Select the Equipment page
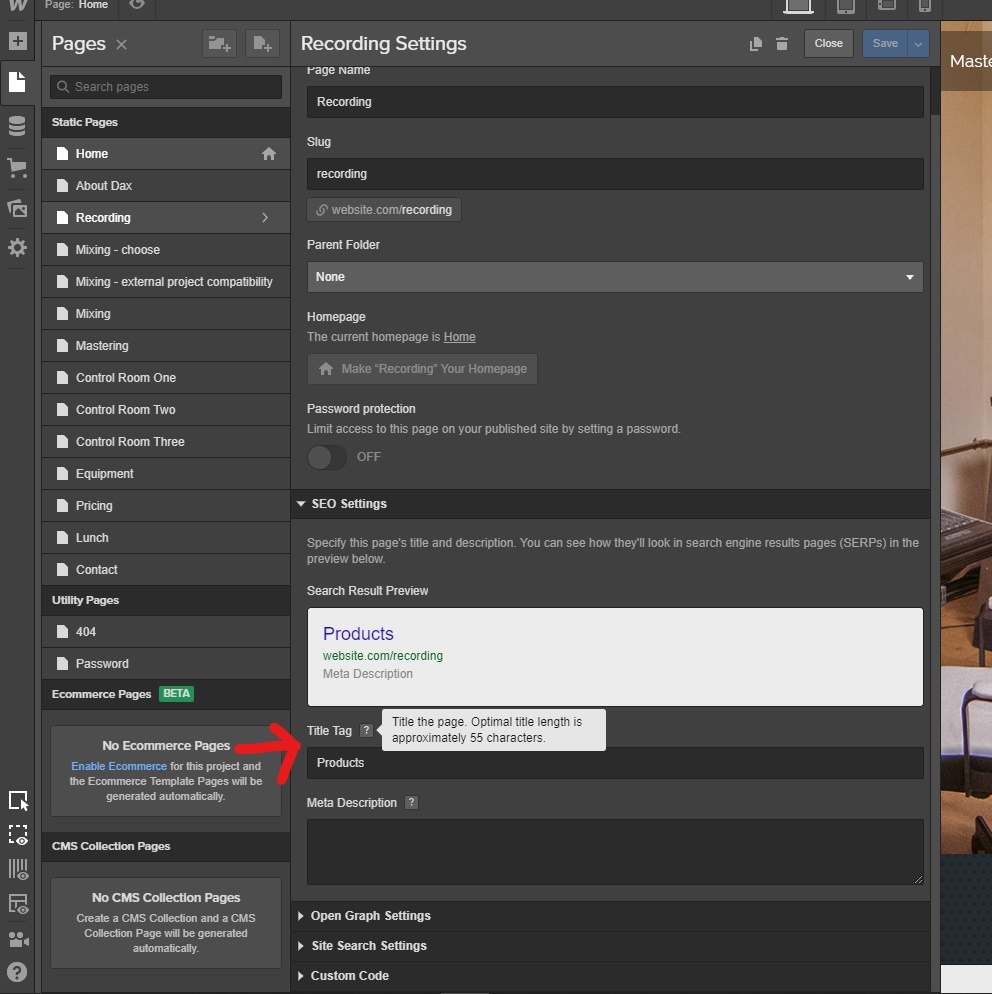Screen dimensions: 992x994 click(166, 474)
